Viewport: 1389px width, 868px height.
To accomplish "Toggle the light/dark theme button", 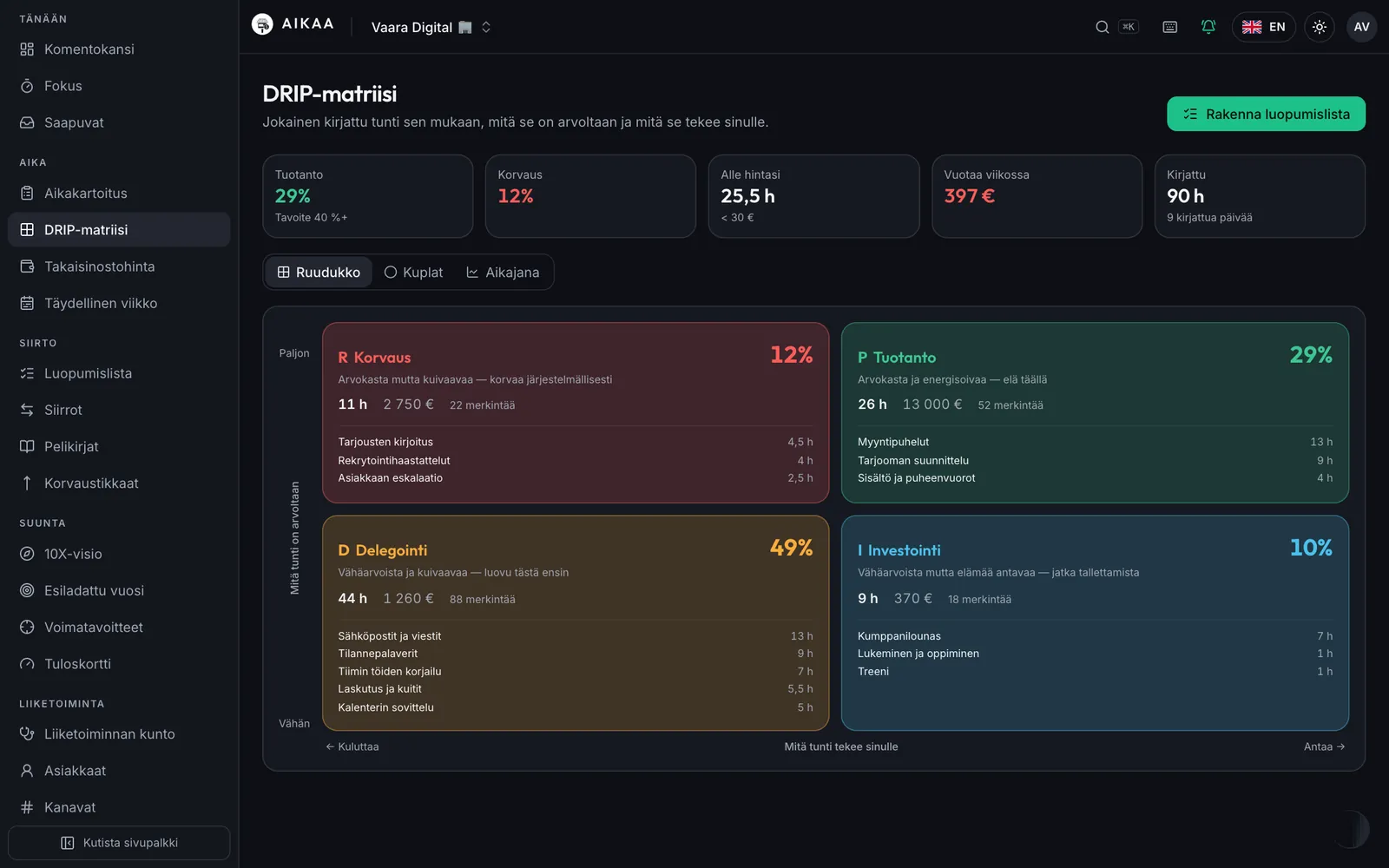I will [x=1319, y=27].
